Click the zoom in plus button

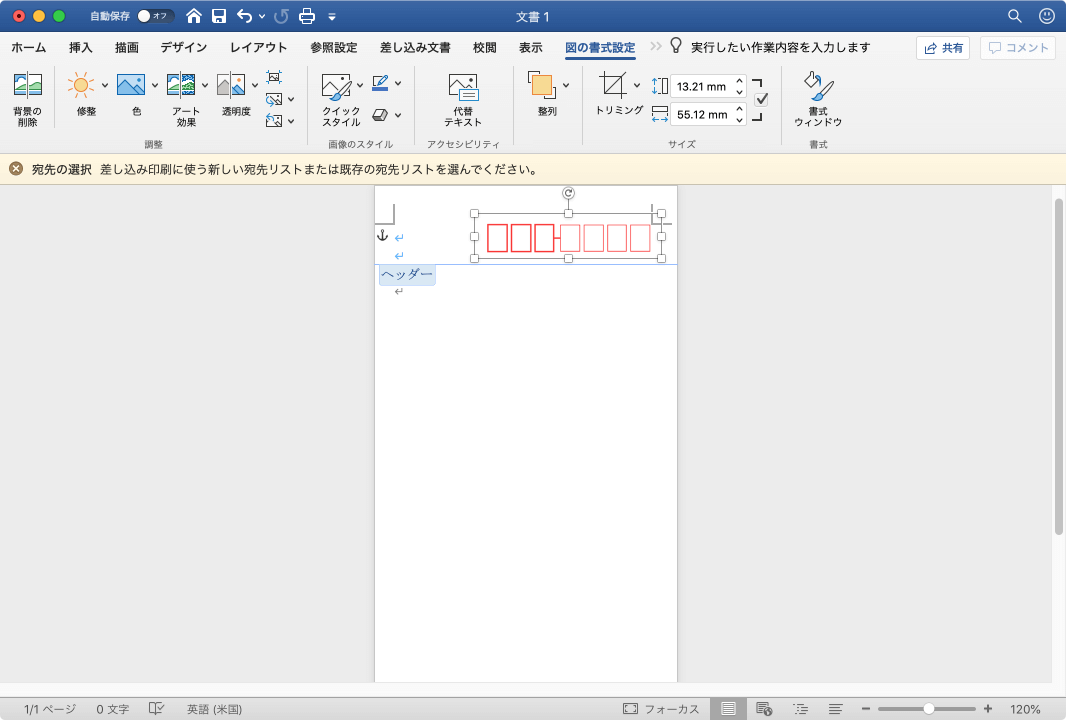(x=988, y=708)
